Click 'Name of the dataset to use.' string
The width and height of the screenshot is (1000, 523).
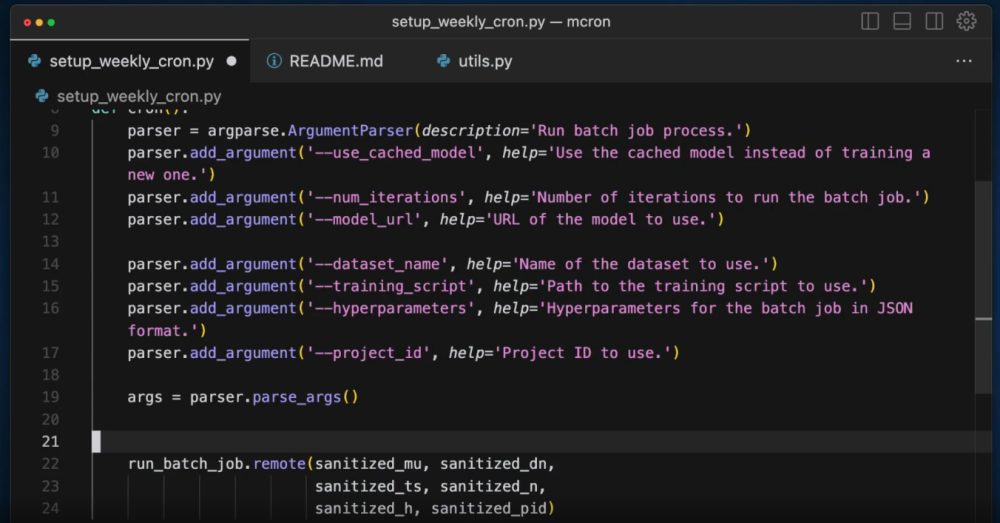tap(642, 264)
